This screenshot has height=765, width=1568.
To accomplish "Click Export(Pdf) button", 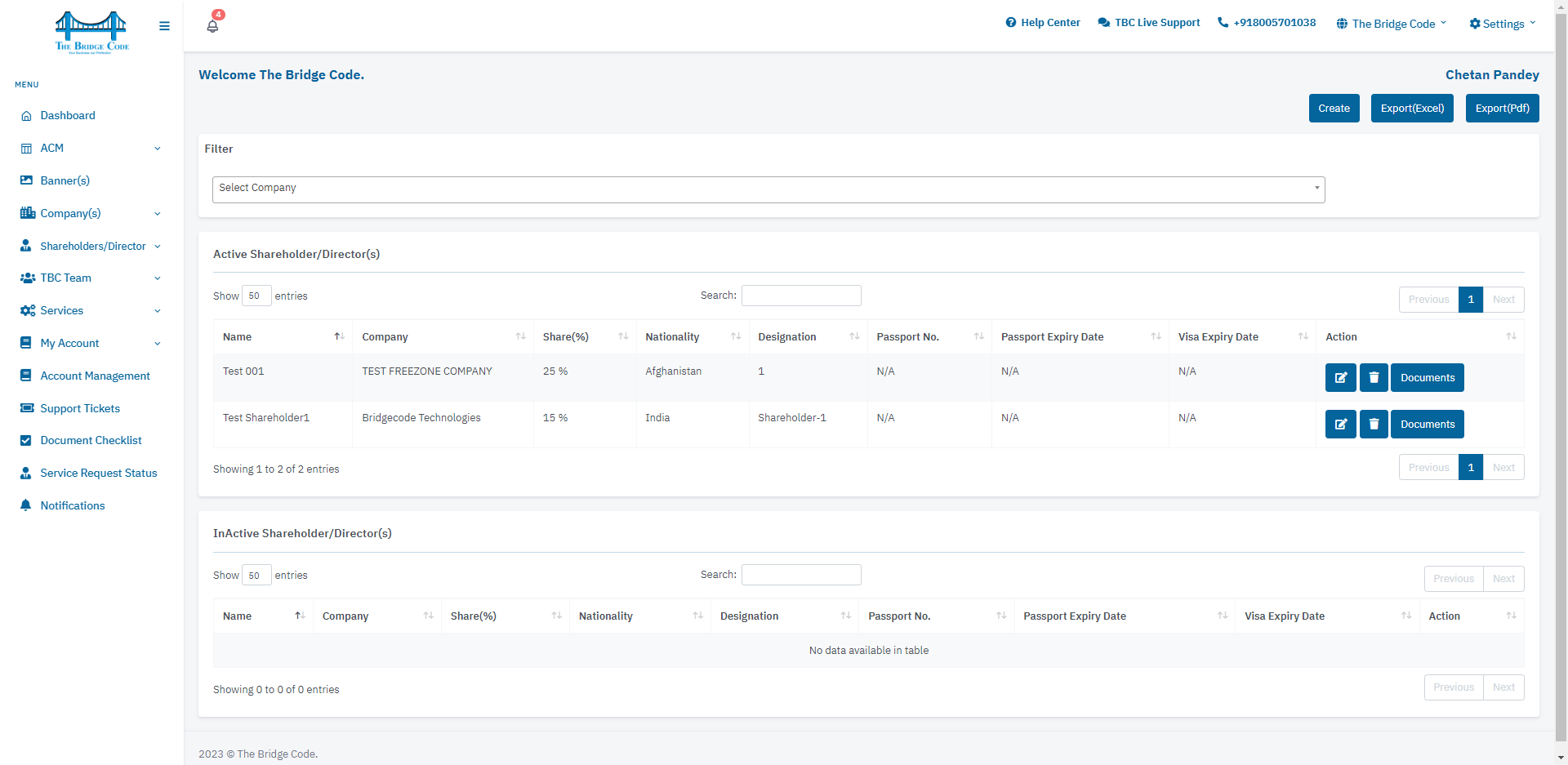I will (x=1502, y=108).
